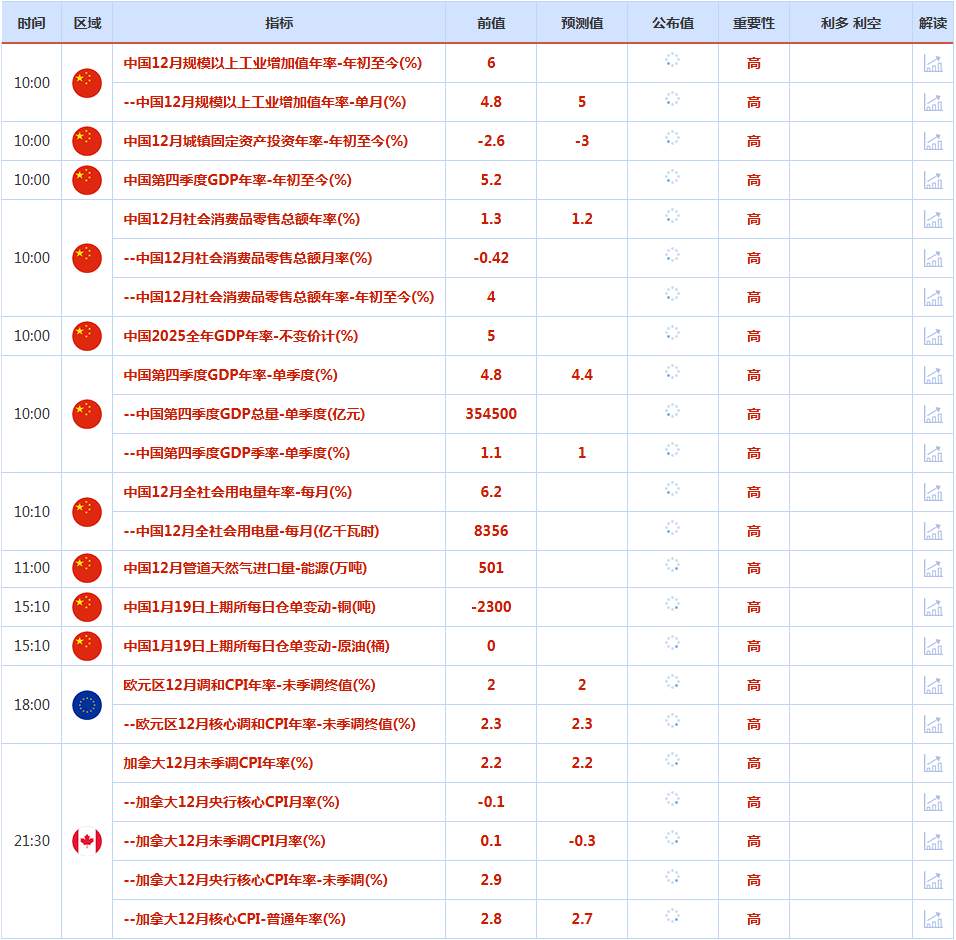Click the 区域 column header
Image resolution: width=956 pixels, height=940 pixels.
(86, 22)
